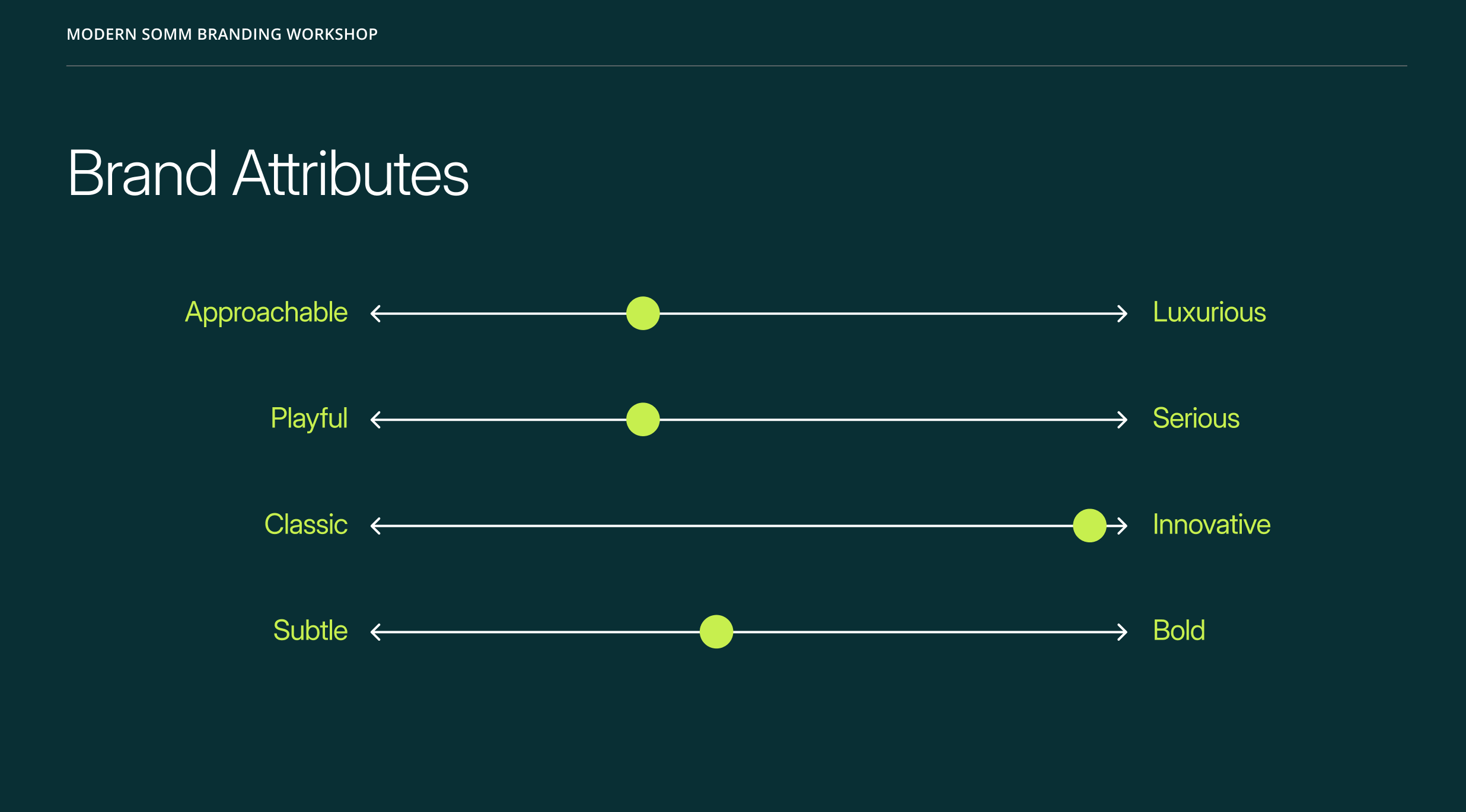Click the Brand Attributes title
The image size is (1466, 812).
click(268, 174)
